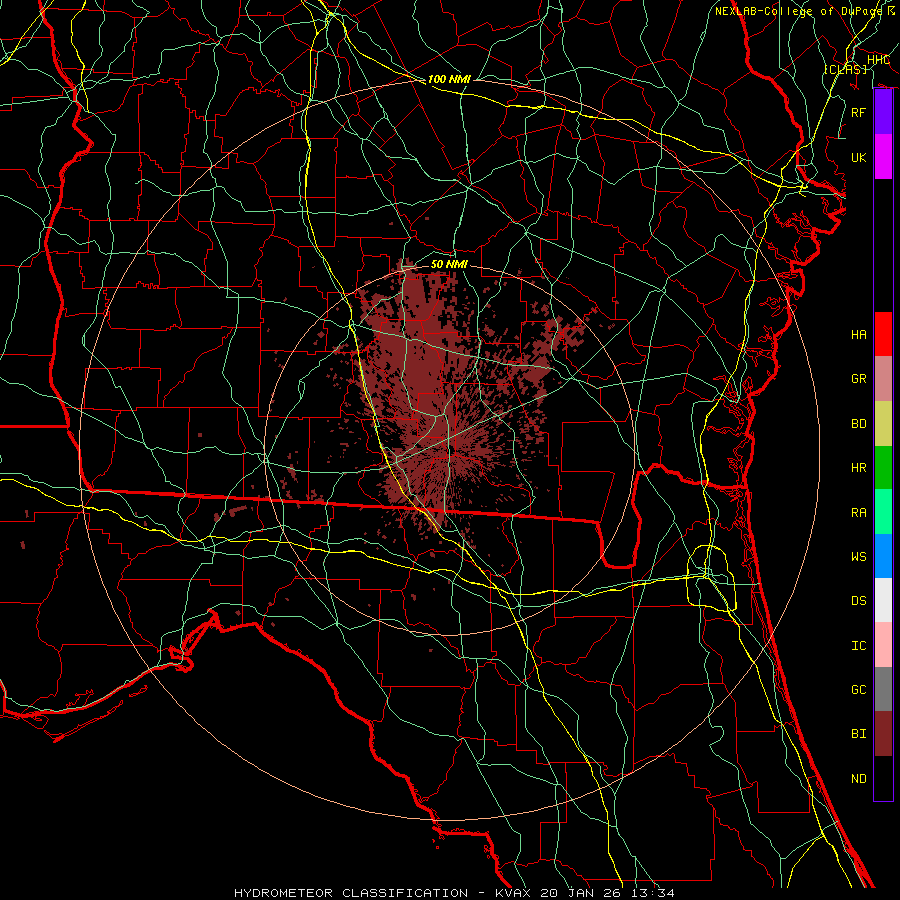Select the BD legend label
This screenshot has height=900, width=900.
(859, 424)
